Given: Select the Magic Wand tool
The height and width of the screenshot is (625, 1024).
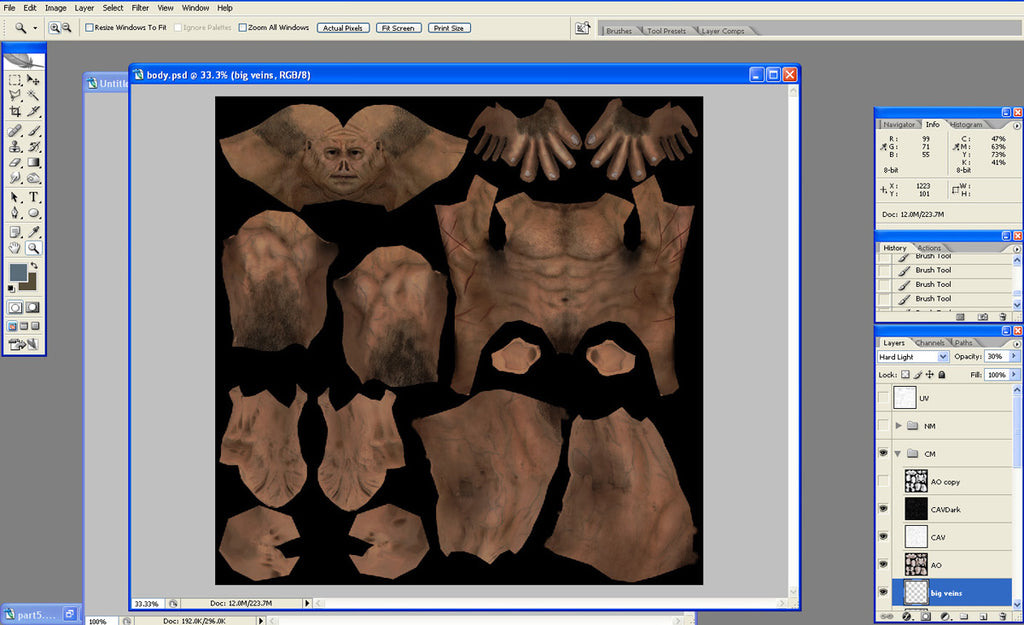Looking at the screenshot, I should pos(34,96).
